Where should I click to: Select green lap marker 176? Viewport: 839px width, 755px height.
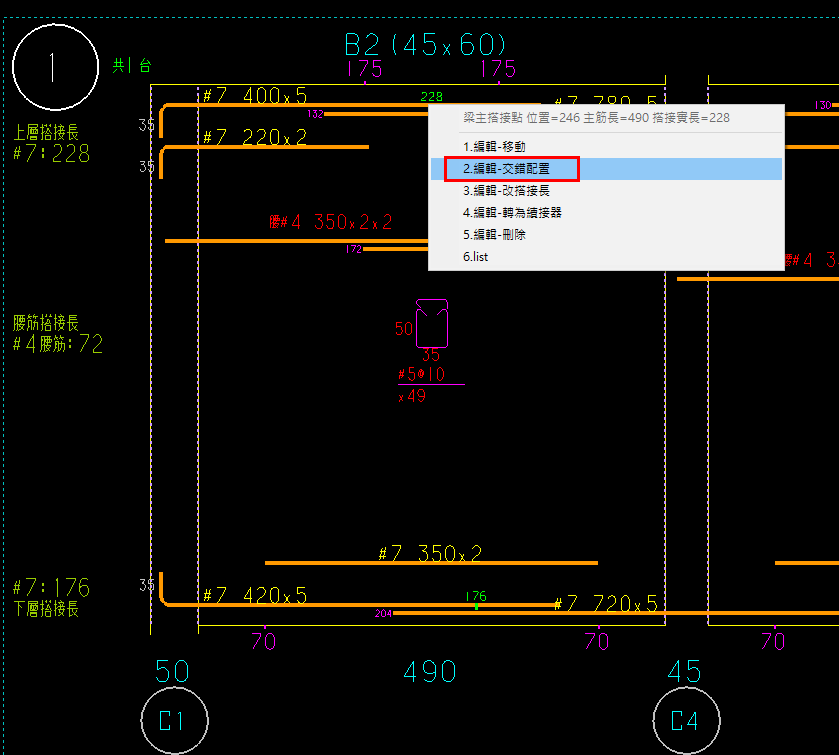476,596
